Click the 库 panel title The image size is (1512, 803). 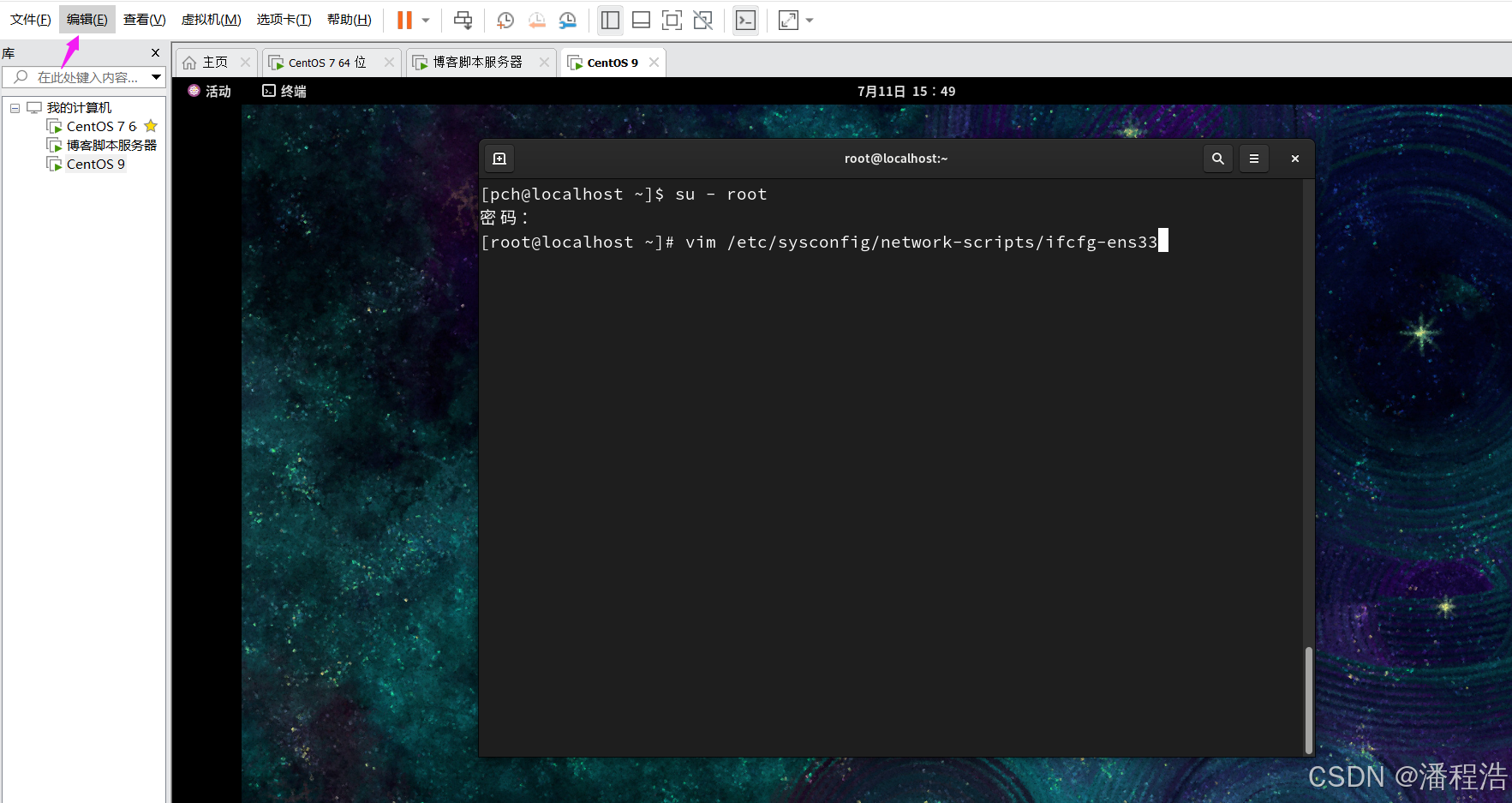pyautogui.click(x=9, y=53)
